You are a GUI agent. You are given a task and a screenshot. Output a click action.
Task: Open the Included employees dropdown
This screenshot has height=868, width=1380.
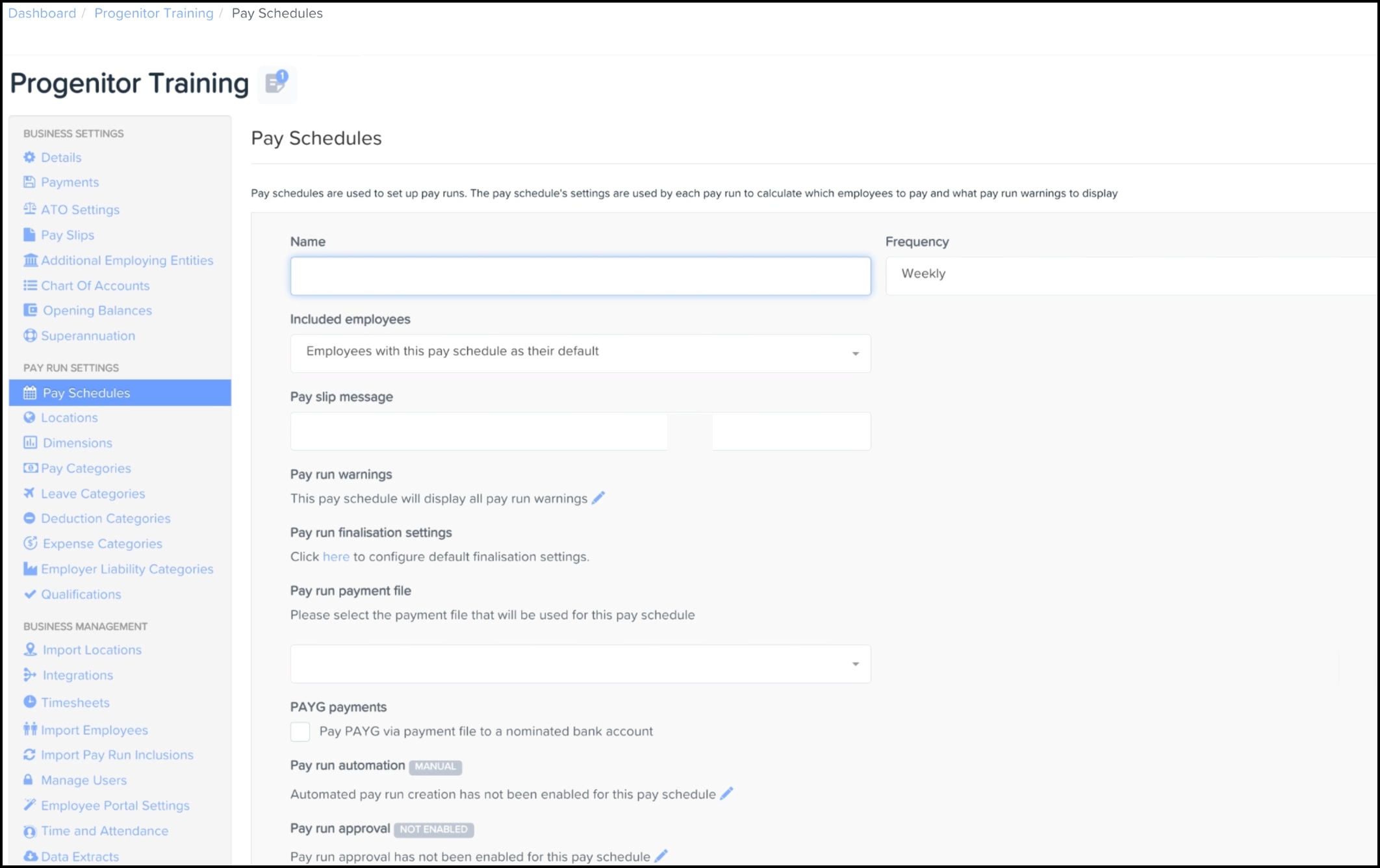pyautogui.click(x=580, y=353)
